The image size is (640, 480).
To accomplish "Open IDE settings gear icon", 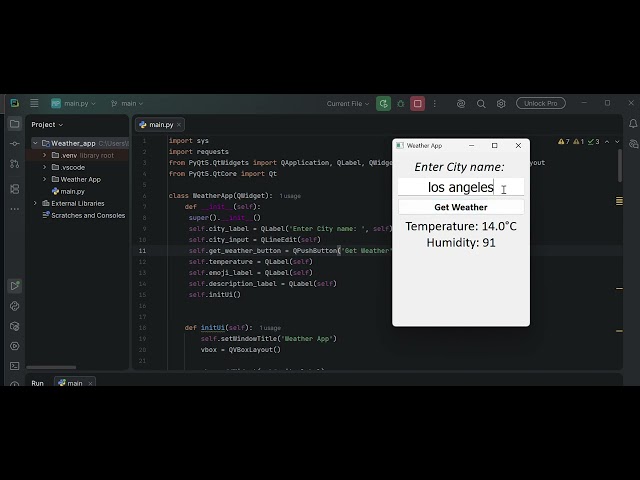I will click(501, 104).
